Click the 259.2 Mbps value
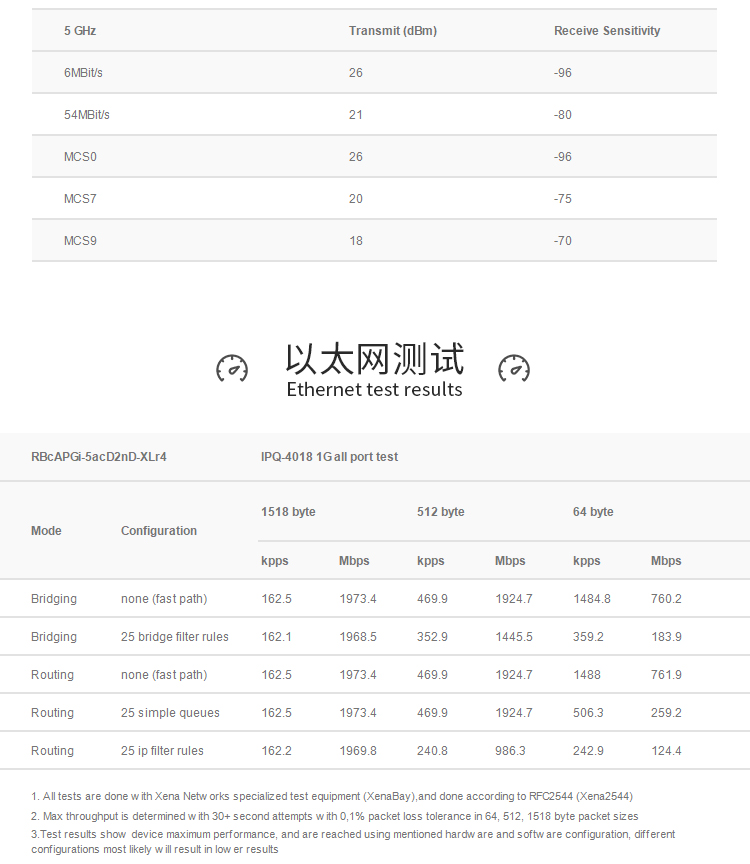The image size is (750, 864). (x=666, y=713)
